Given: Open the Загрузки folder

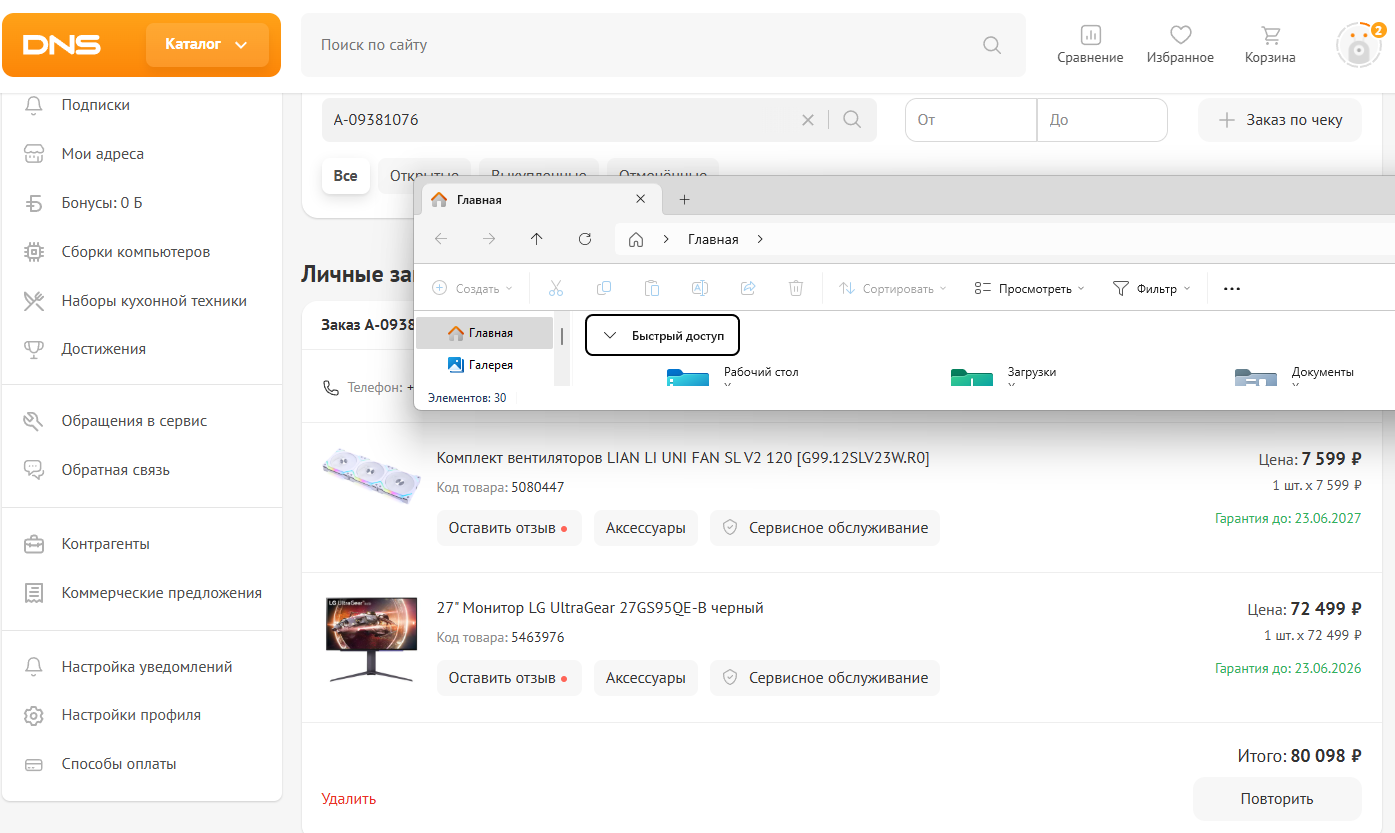Looking at the screenshot, I should tap(1004, 377).
